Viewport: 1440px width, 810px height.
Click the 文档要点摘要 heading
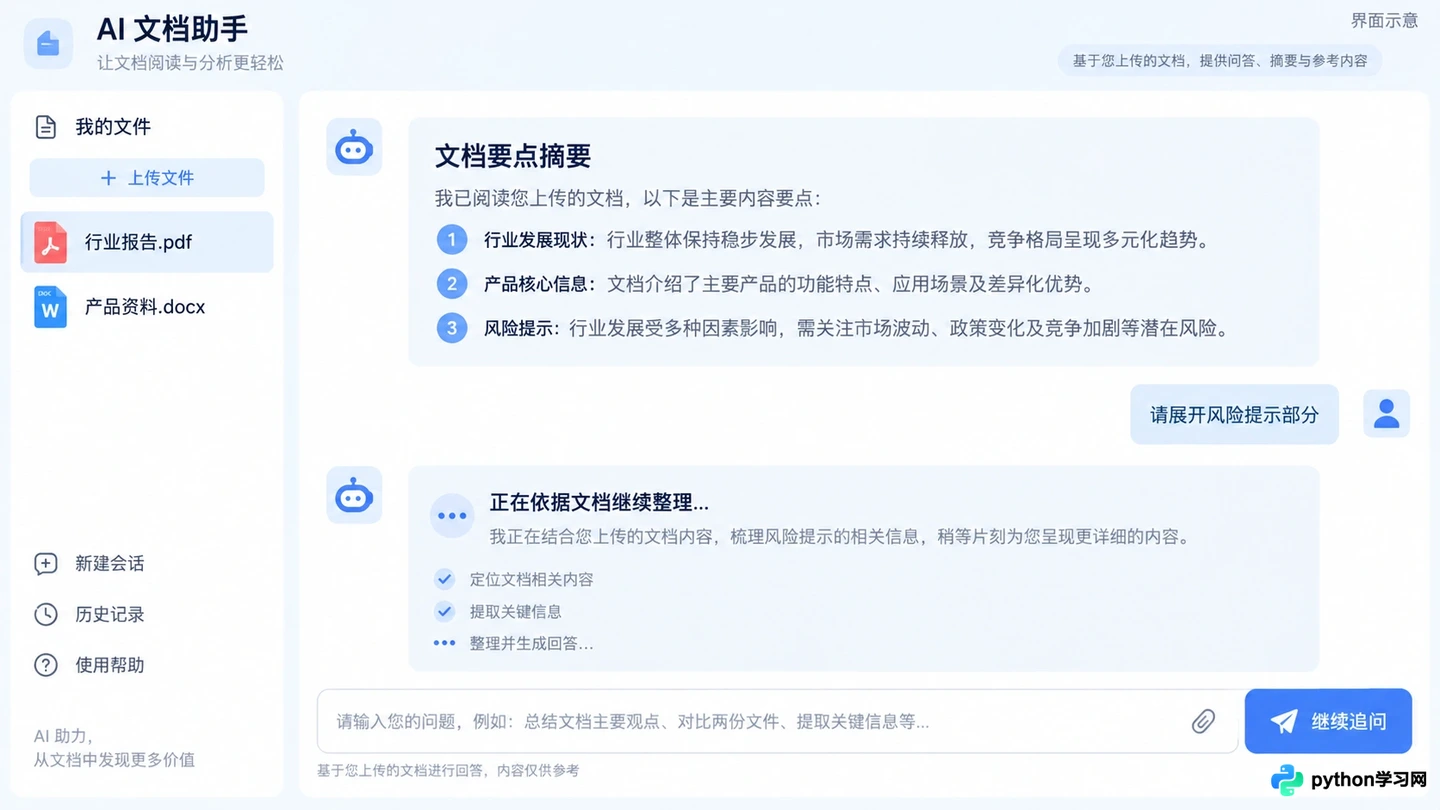point(513,156)
